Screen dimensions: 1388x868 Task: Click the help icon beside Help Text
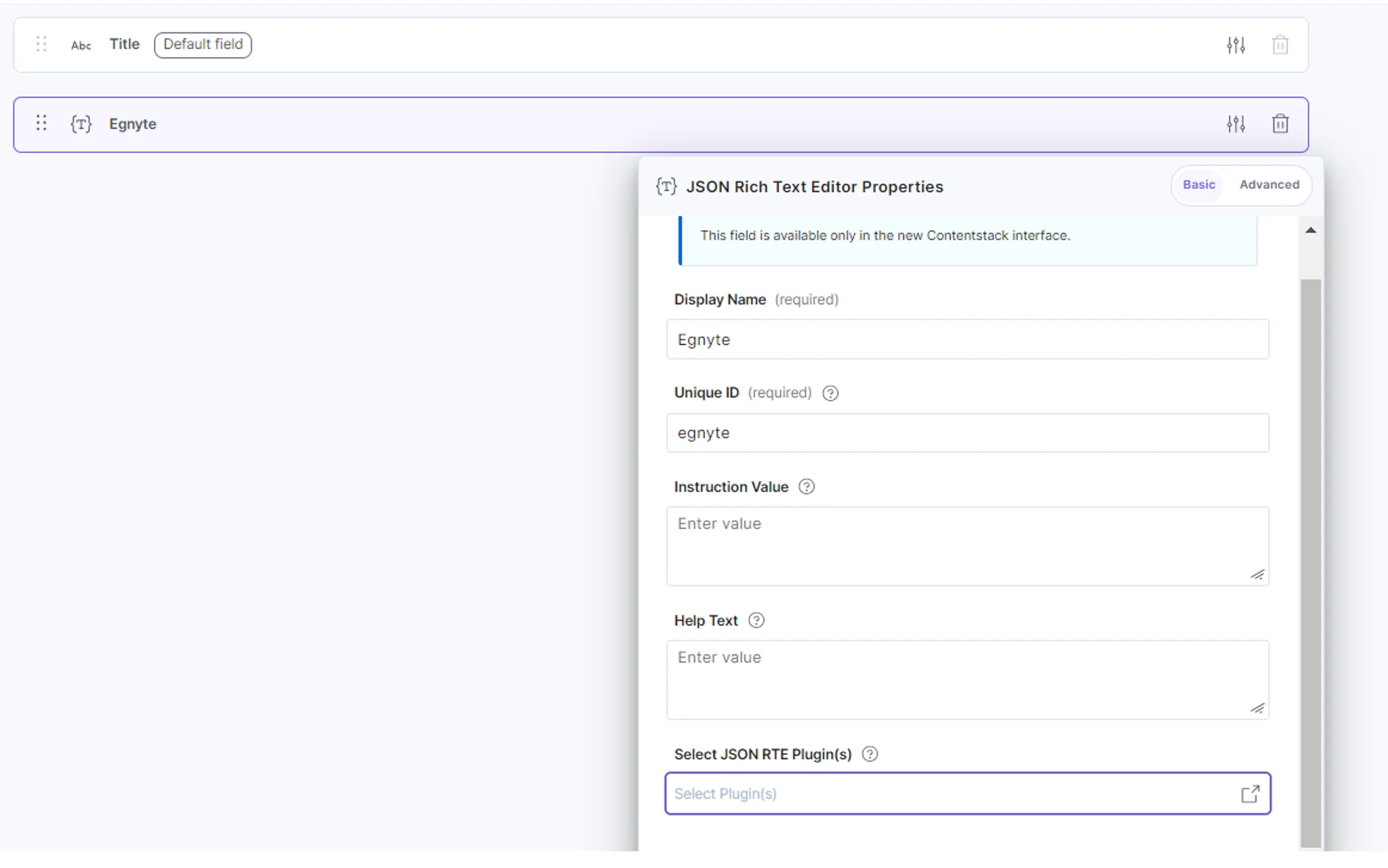click(756, 621)
